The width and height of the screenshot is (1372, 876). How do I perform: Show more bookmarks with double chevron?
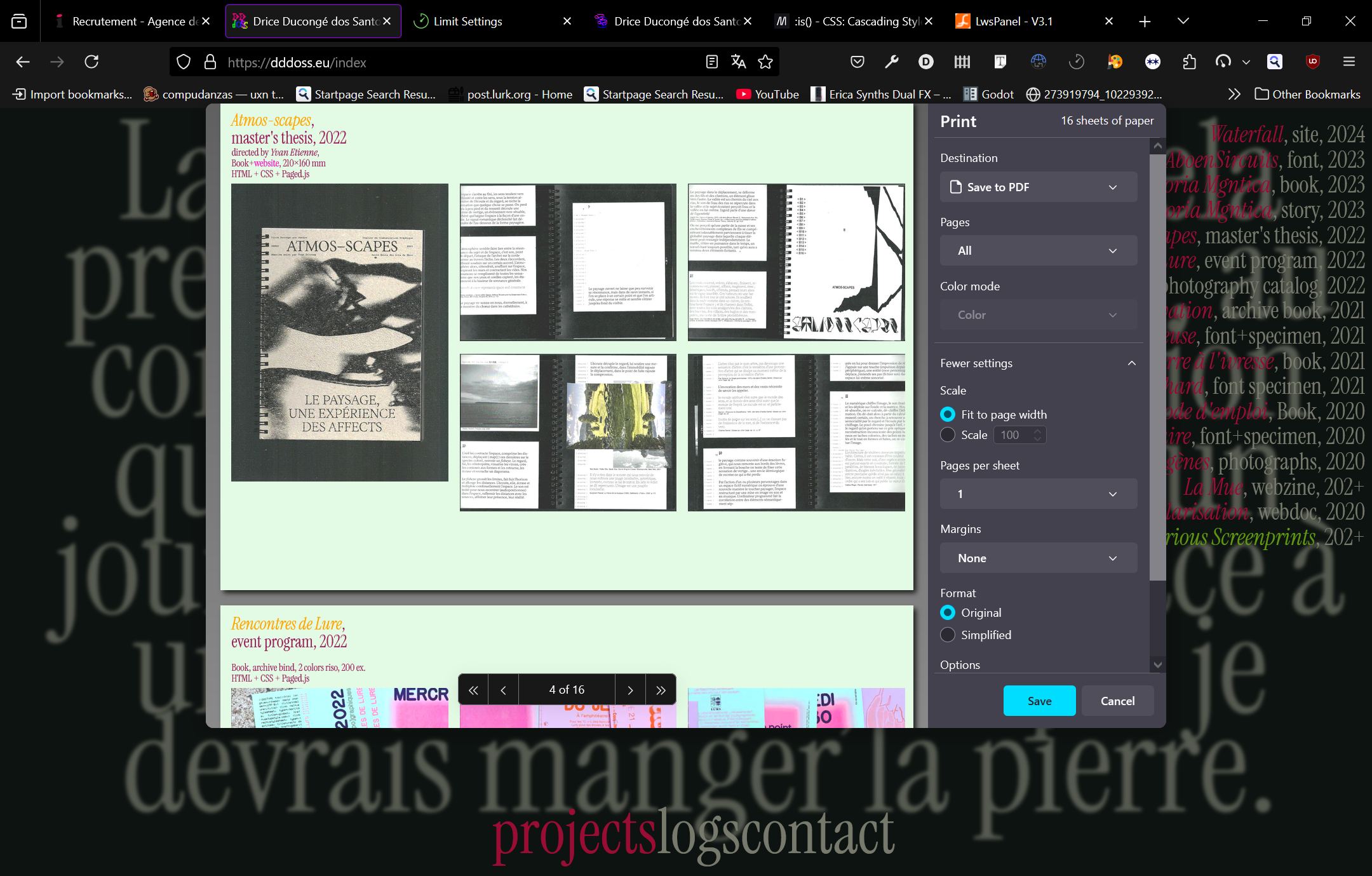(x=1234, y=94)
